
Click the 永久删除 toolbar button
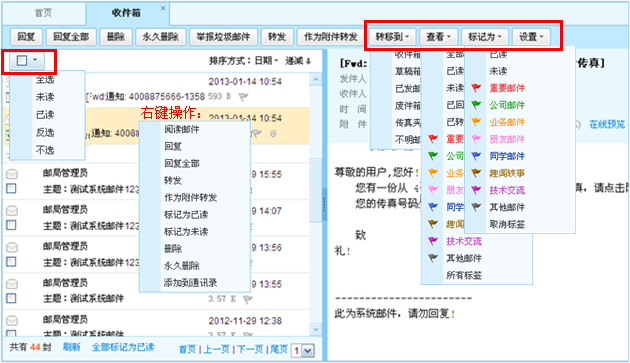point(160,37)
